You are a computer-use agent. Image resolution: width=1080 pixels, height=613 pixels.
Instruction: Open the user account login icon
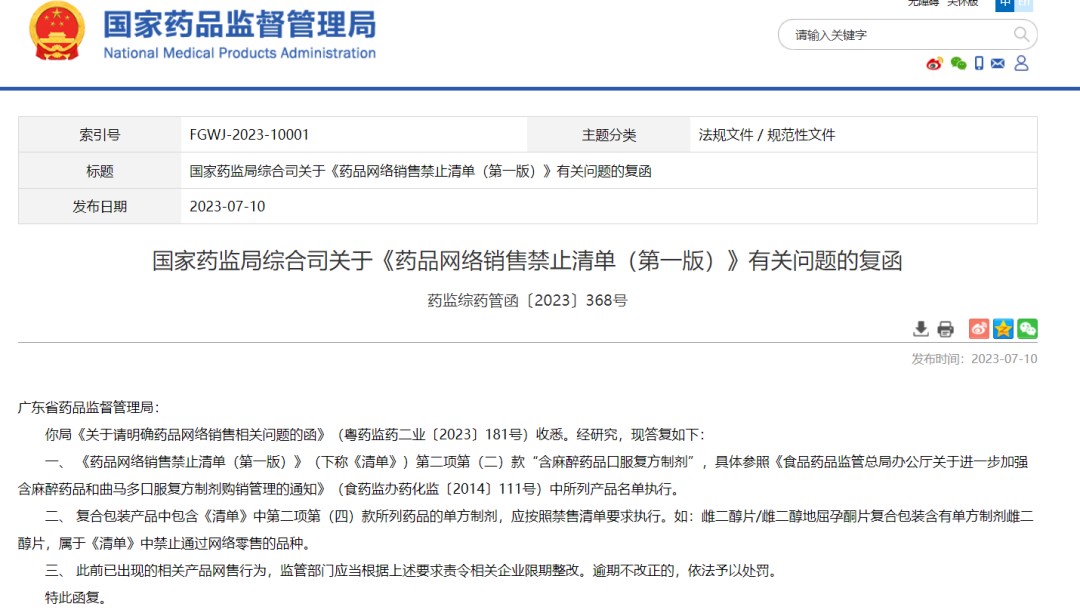[1021, 63]
